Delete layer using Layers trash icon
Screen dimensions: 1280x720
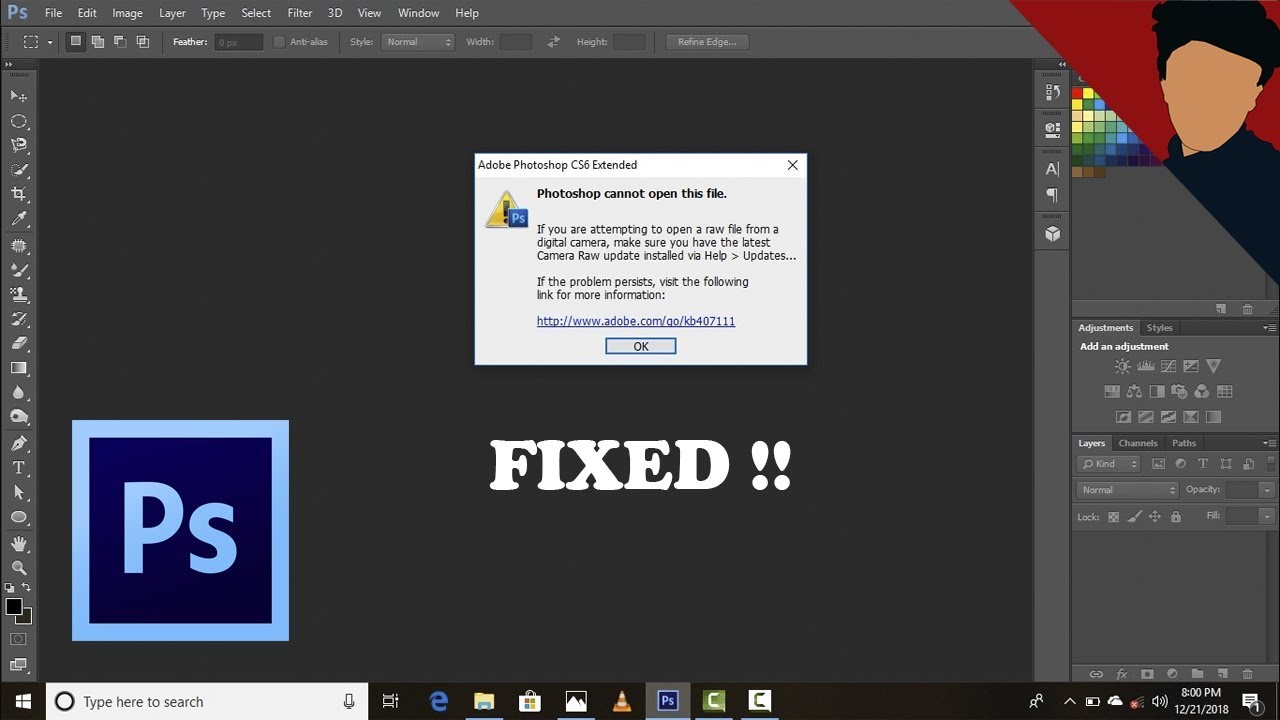(1247, 675)
